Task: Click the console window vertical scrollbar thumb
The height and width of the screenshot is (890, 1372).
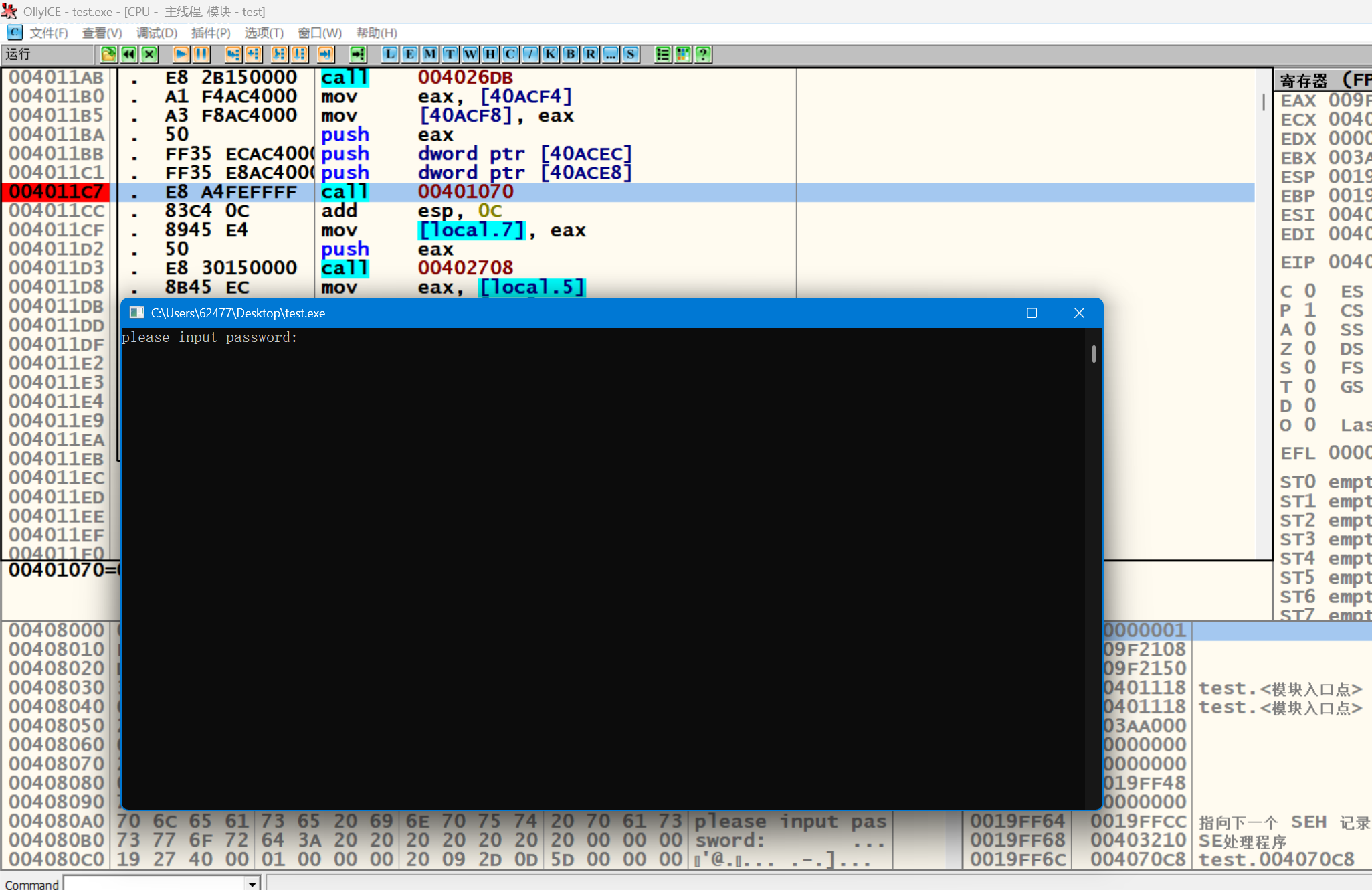Action: (1094, 353)
